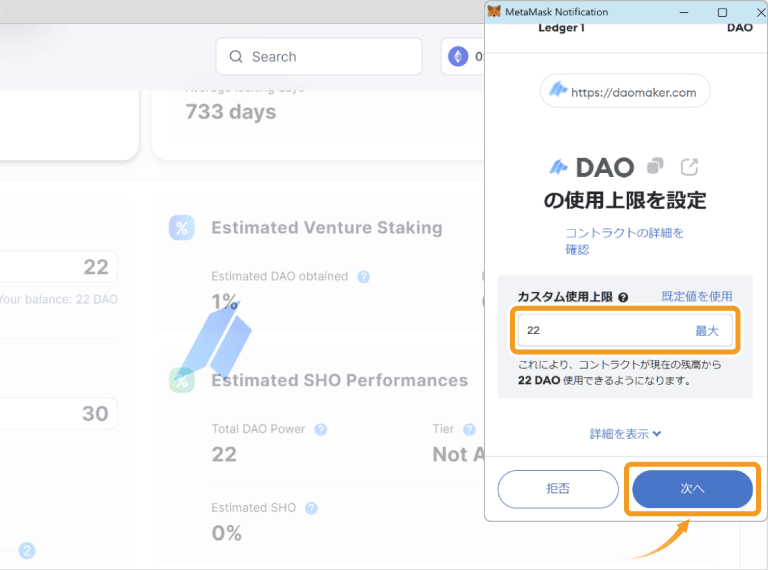768x570 pixels.
Task: Click 次へ to proceed
Action: [692, 489]
